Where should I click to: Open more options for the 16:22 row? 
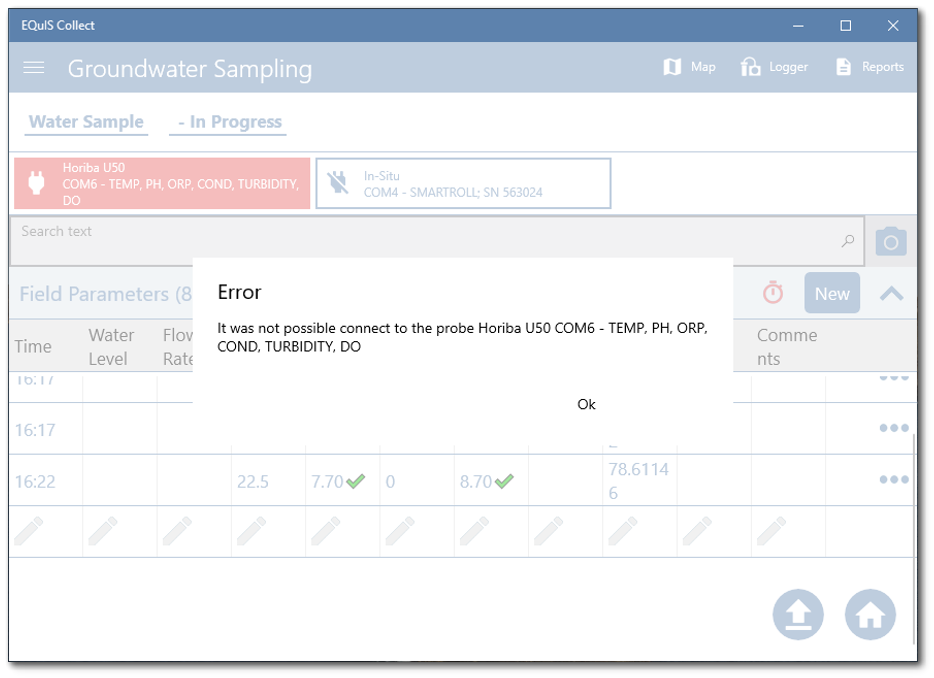pyautogui.click(x=894, y=480)
